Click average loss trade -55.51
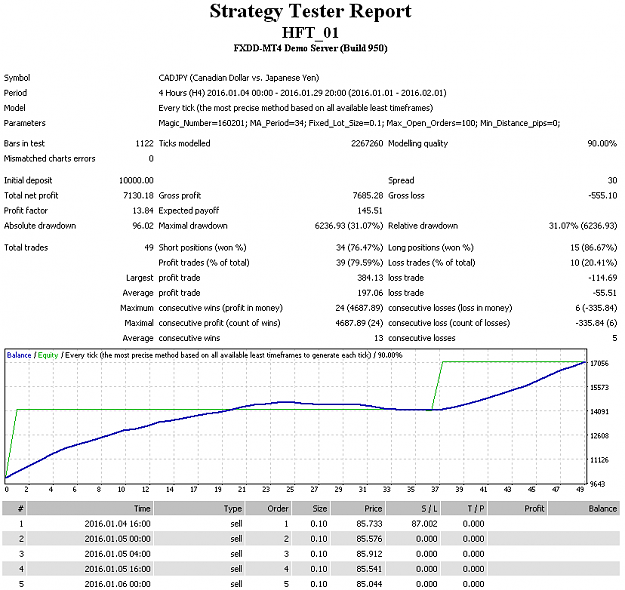625x590 pixels. (605, 293)
